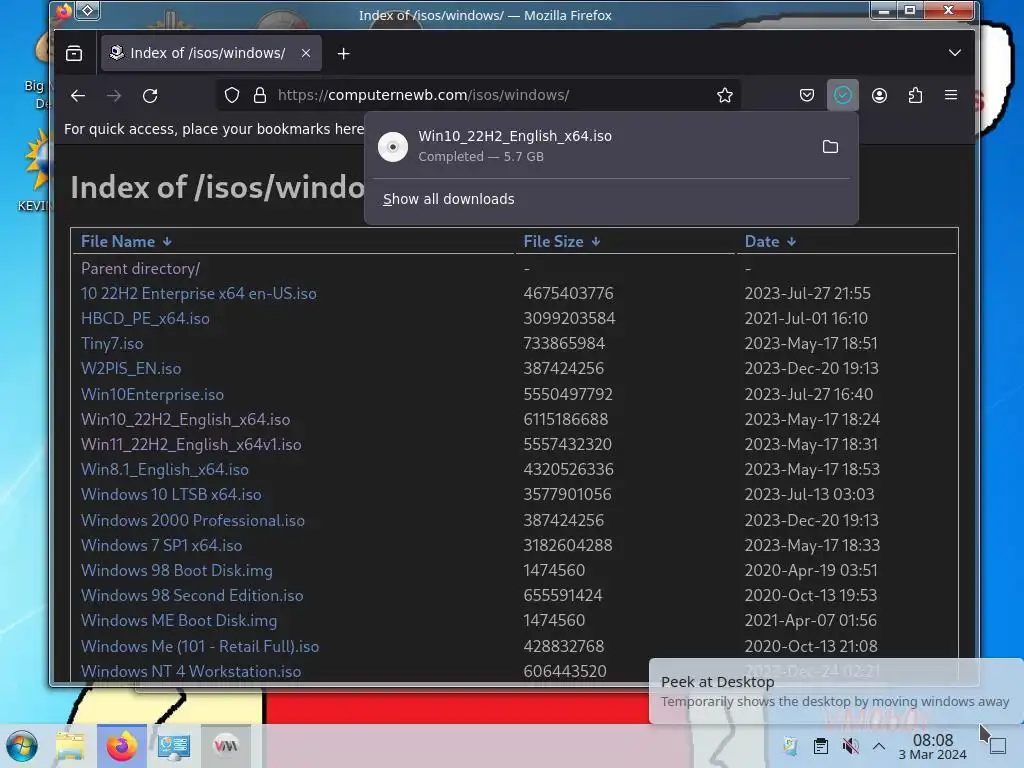Click Windows 7 SP1 x64.iso link
Image resolution: width=1024 pixels, height=768 pixels.
pos(161,545)
